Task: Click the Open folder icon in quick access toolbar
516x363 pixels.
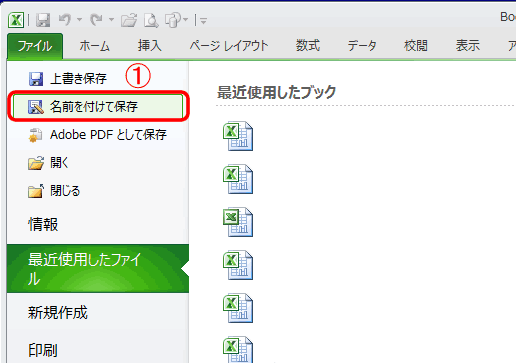Action: pyautogui.click(x=129, y=20)
